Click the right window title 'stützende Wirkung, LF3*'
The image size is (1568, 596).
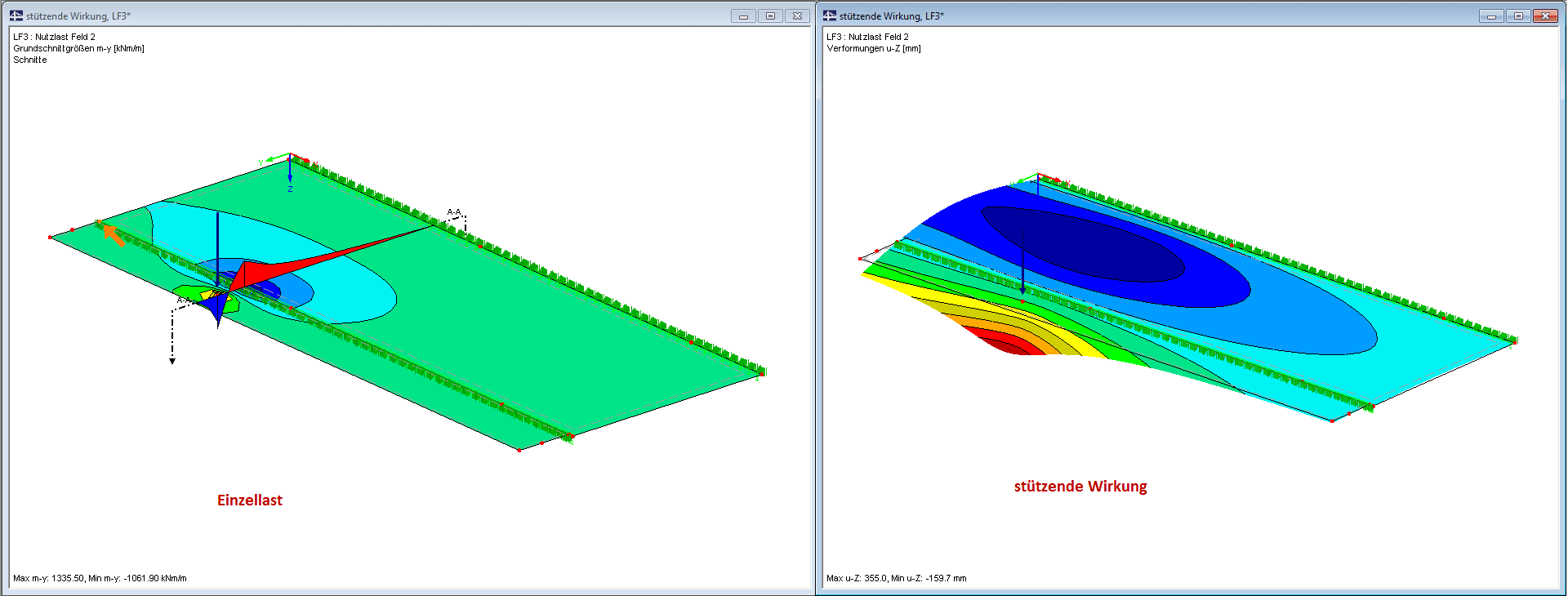pos(892,16)
